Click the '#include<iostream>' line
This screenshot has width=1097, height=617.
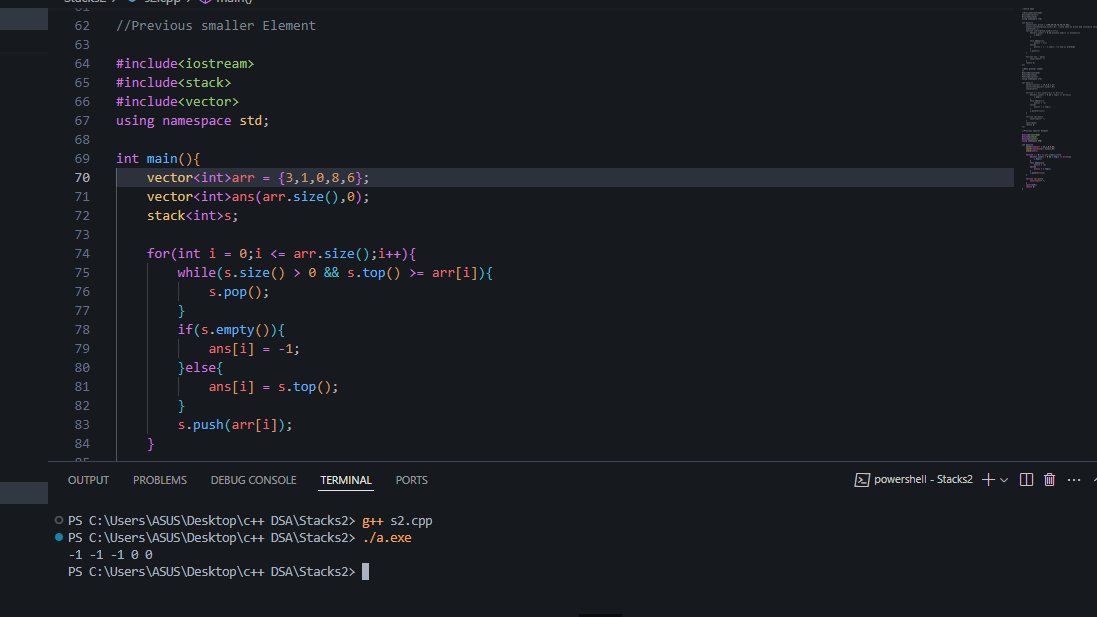[185, 64]
